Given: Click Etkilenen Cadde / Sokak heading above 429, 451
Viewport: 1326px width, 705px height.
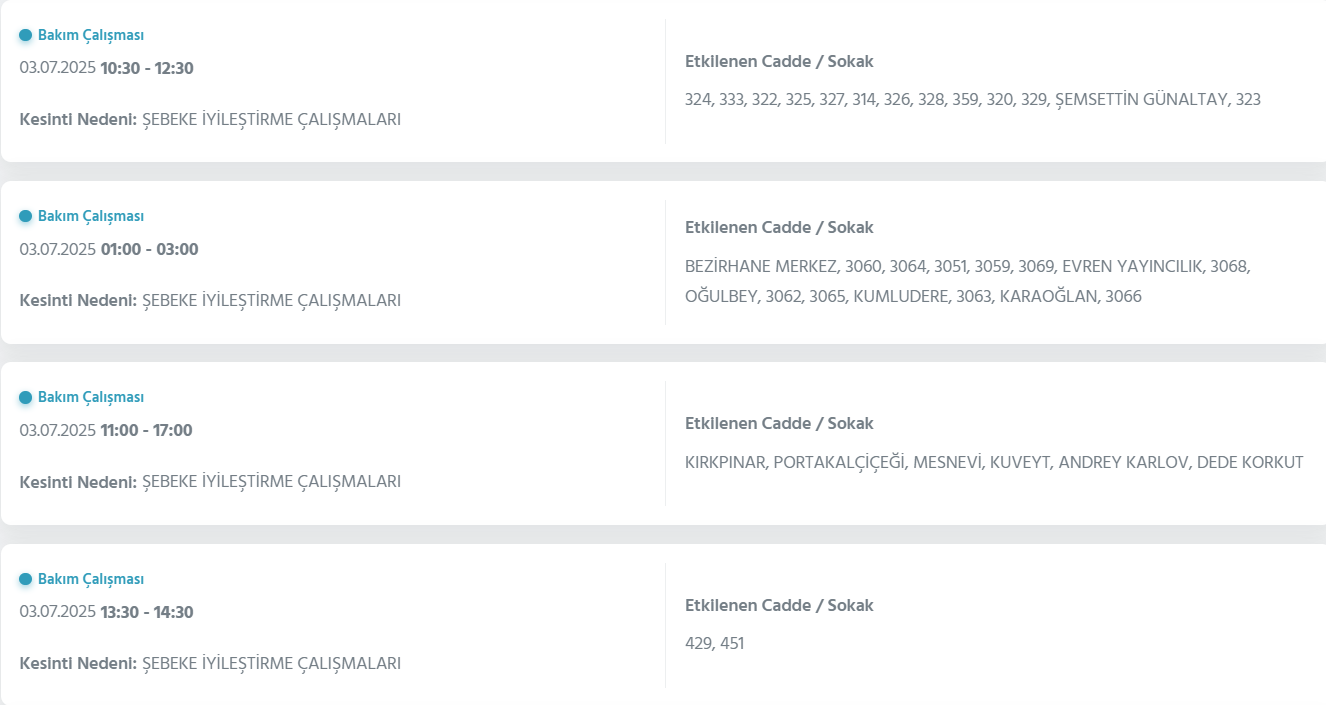Looking at the screenshot, I should point(779,606).
